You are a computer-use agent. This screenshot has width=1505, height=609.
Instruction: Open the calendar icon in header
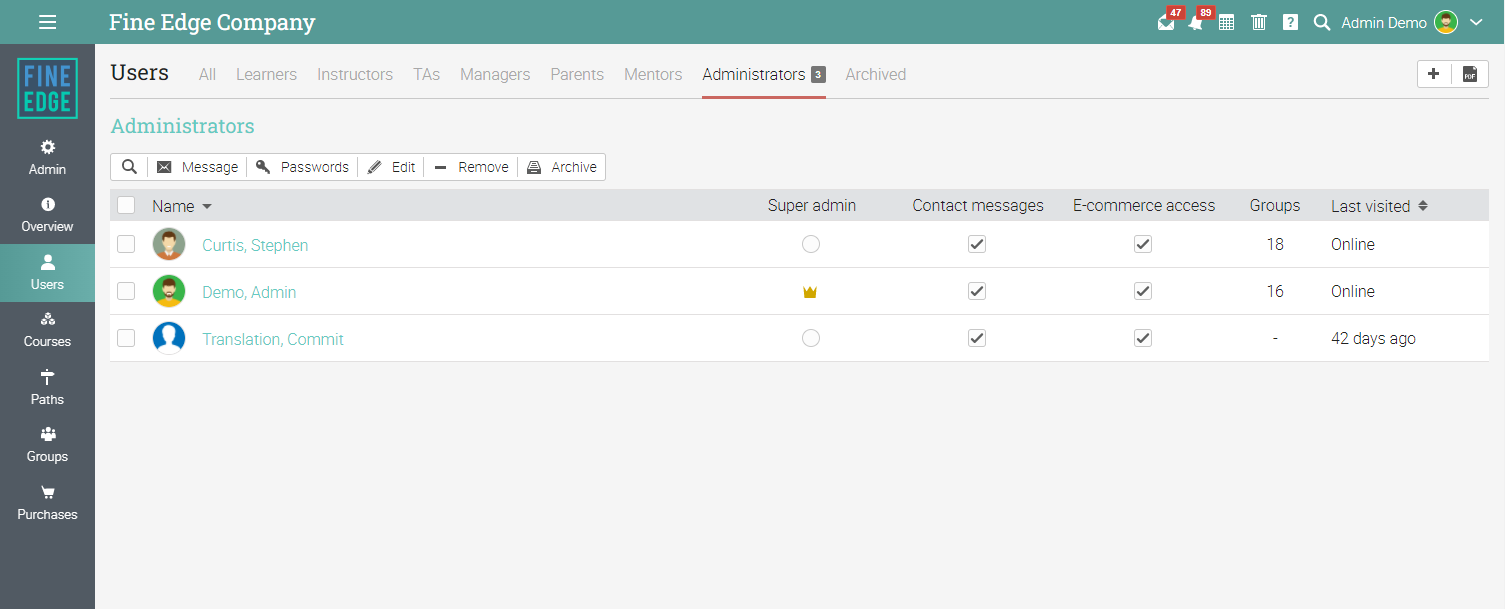pyautogui.click(x=1226, y=22)
